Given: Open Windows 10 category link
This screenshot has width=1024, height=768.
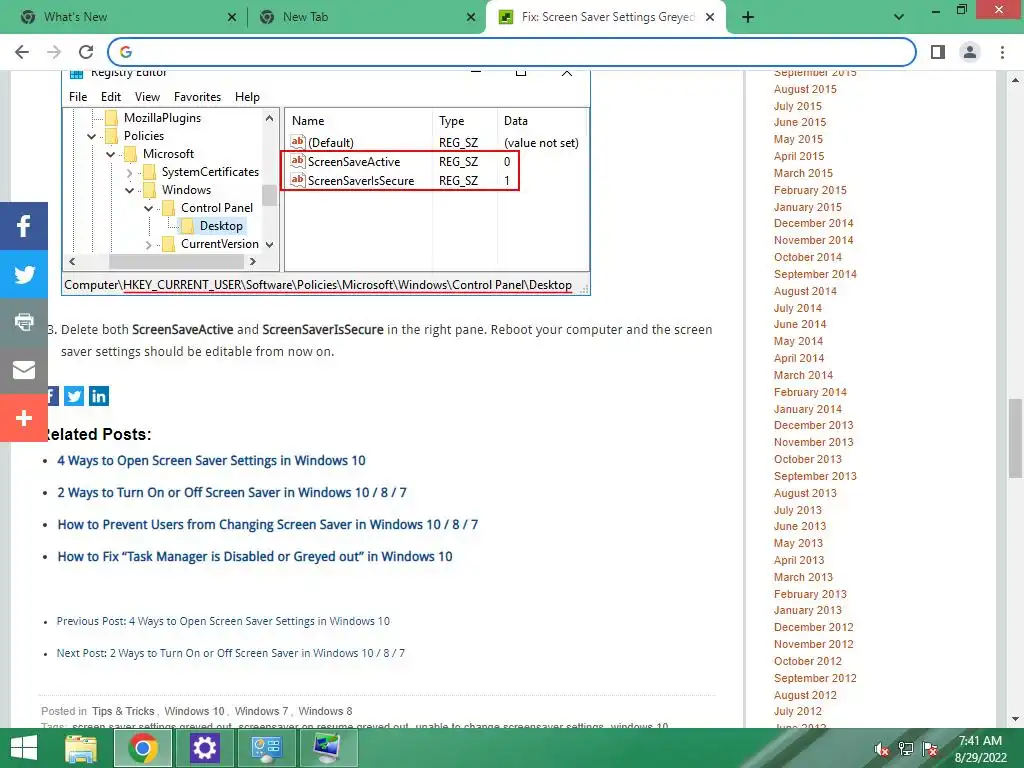Looking at the screenshot, I should point(194,711).
